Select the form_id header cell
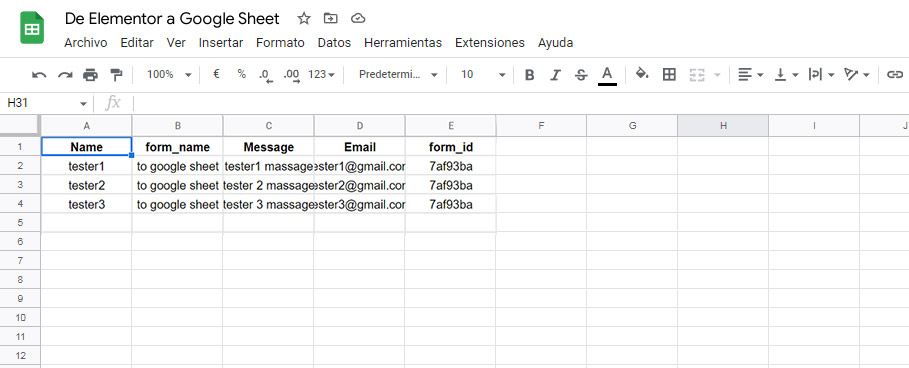Image resolution: width=909 pixels, height=368 pixels. pos(450,147)
